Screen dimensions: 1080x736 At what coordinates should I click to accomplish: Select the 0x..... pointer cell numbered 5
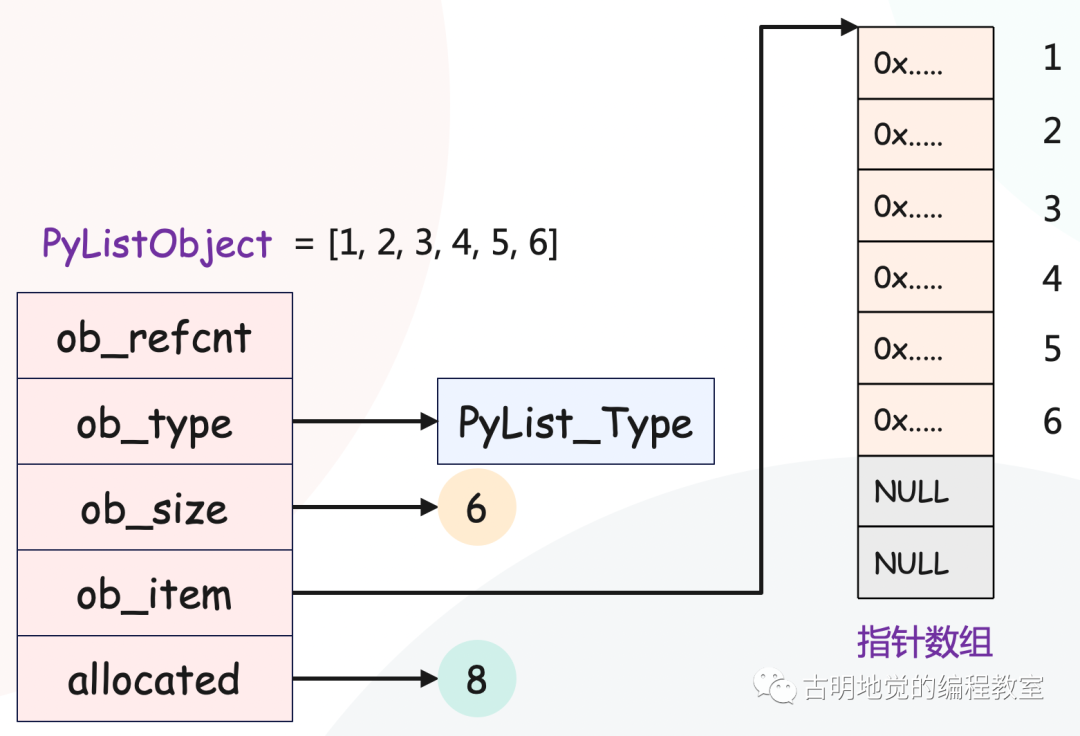926,348
